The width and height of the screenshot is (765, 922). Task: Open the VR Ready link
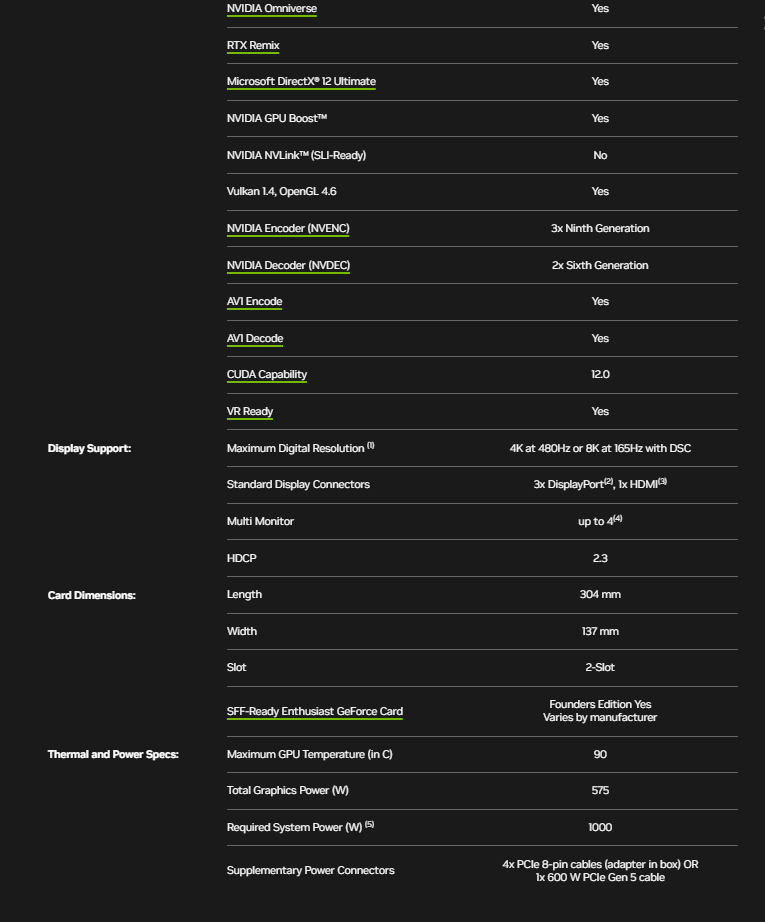point(250,412)
